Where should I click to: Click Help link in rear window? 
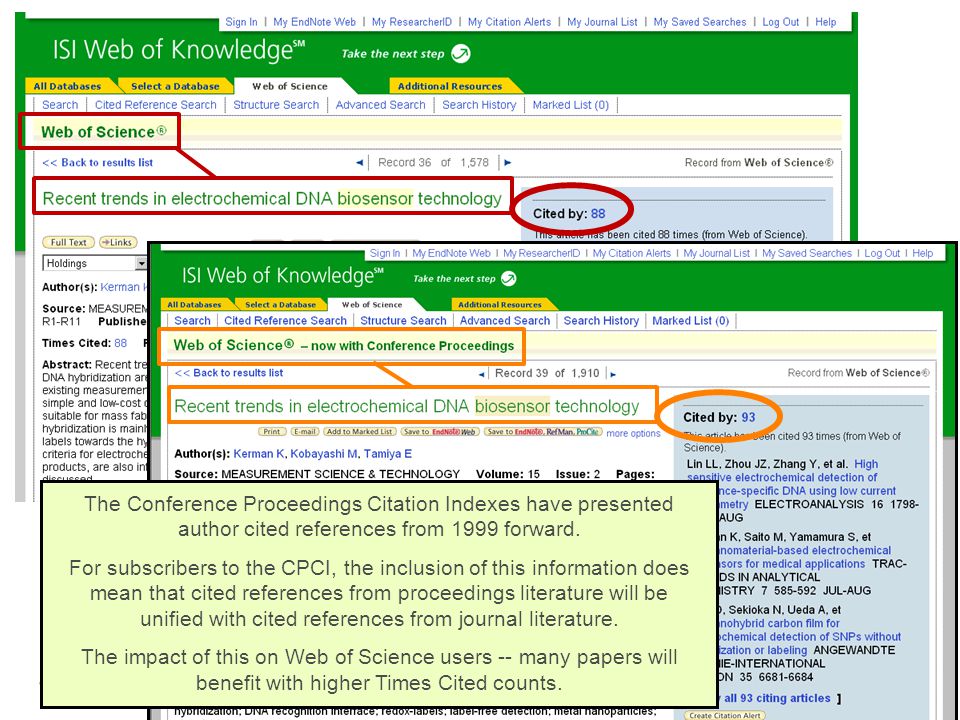(825, 22)
